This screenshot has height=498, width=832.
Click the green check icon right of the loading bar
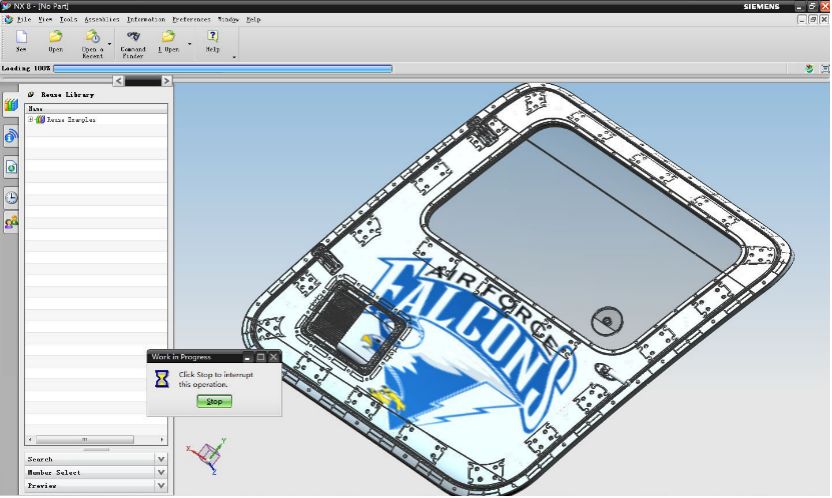809,69
